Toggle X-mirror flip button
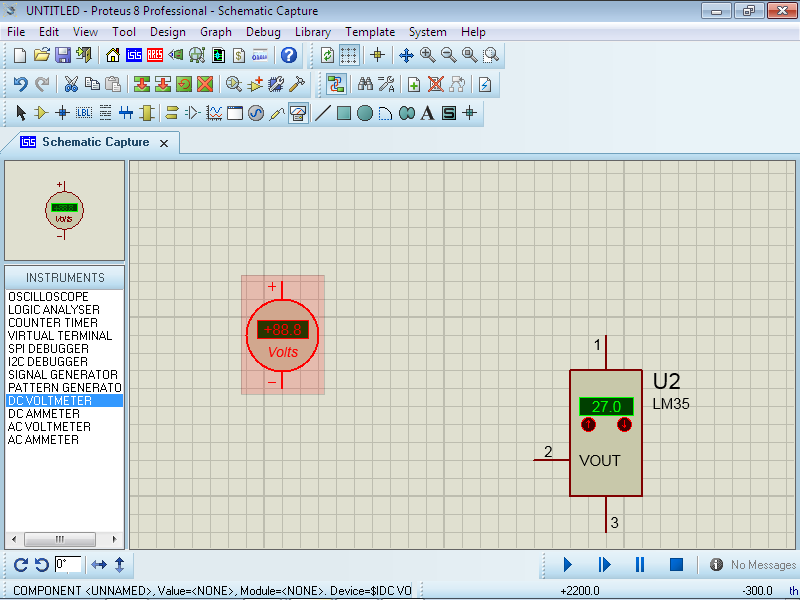Image resolution: width=800 pixels, height=600 pixels. click(99, 565)
